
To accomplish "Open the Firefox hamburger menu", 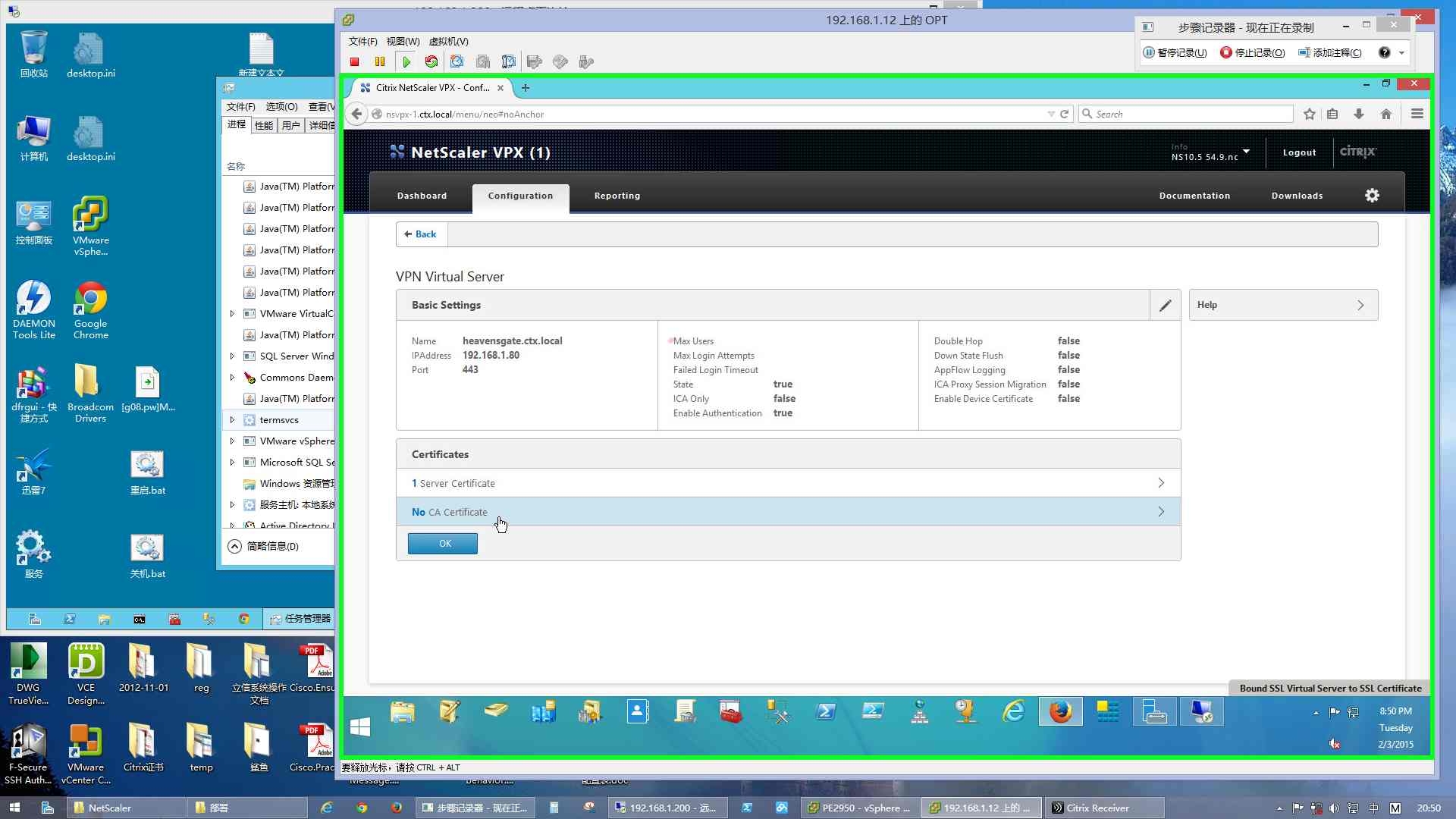I will click(x=1417, y=114).
